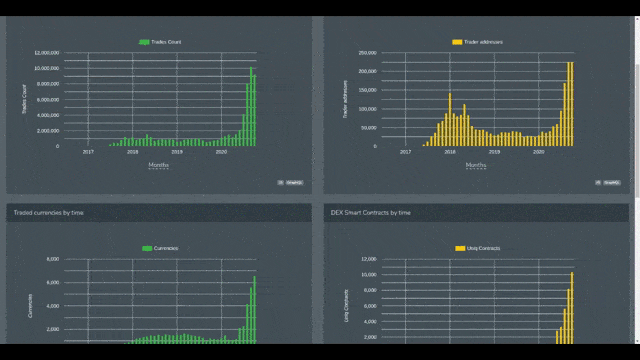Click JS icon button under Trades Count chart
Screen dimensions: 640x360
click(280, 182)
